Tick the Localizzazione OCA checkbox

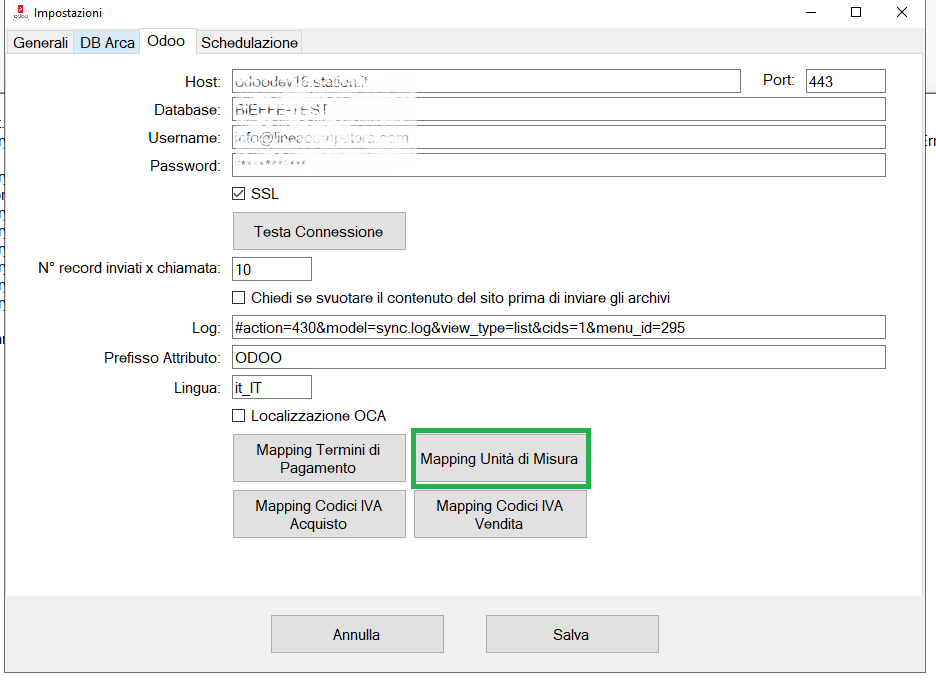click(239, 416)
